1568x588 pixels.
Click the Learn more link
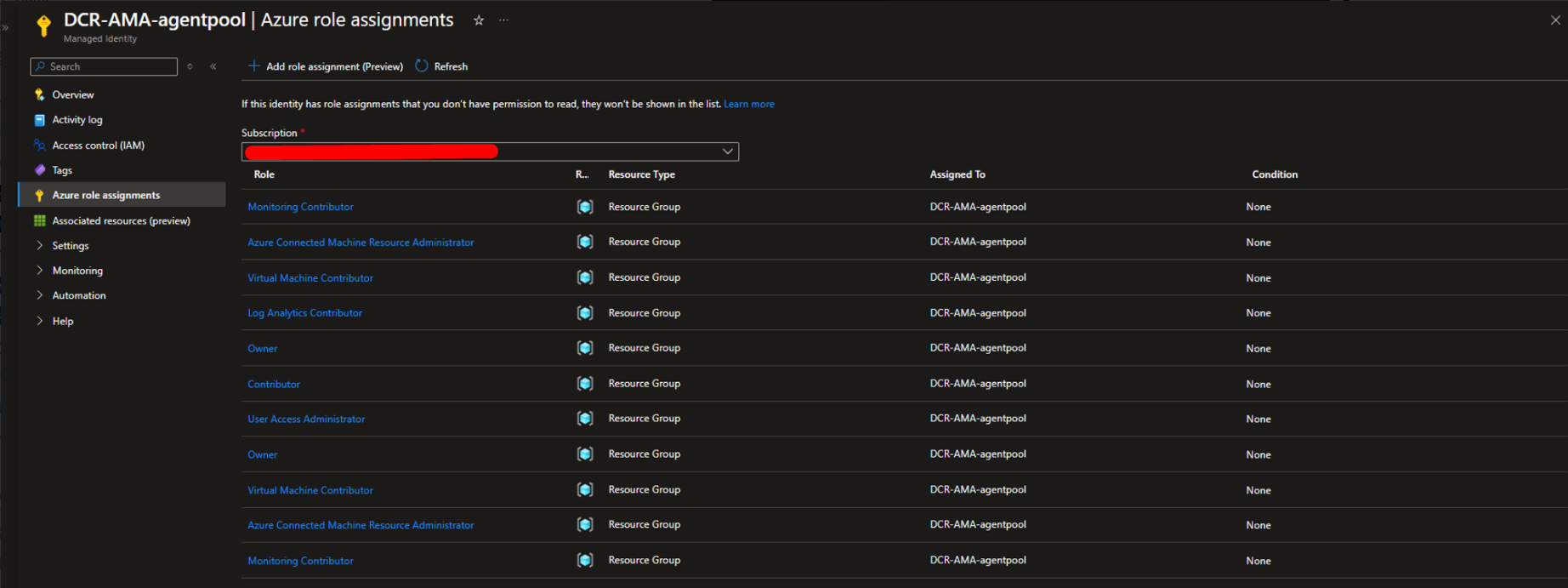[749, 104]
